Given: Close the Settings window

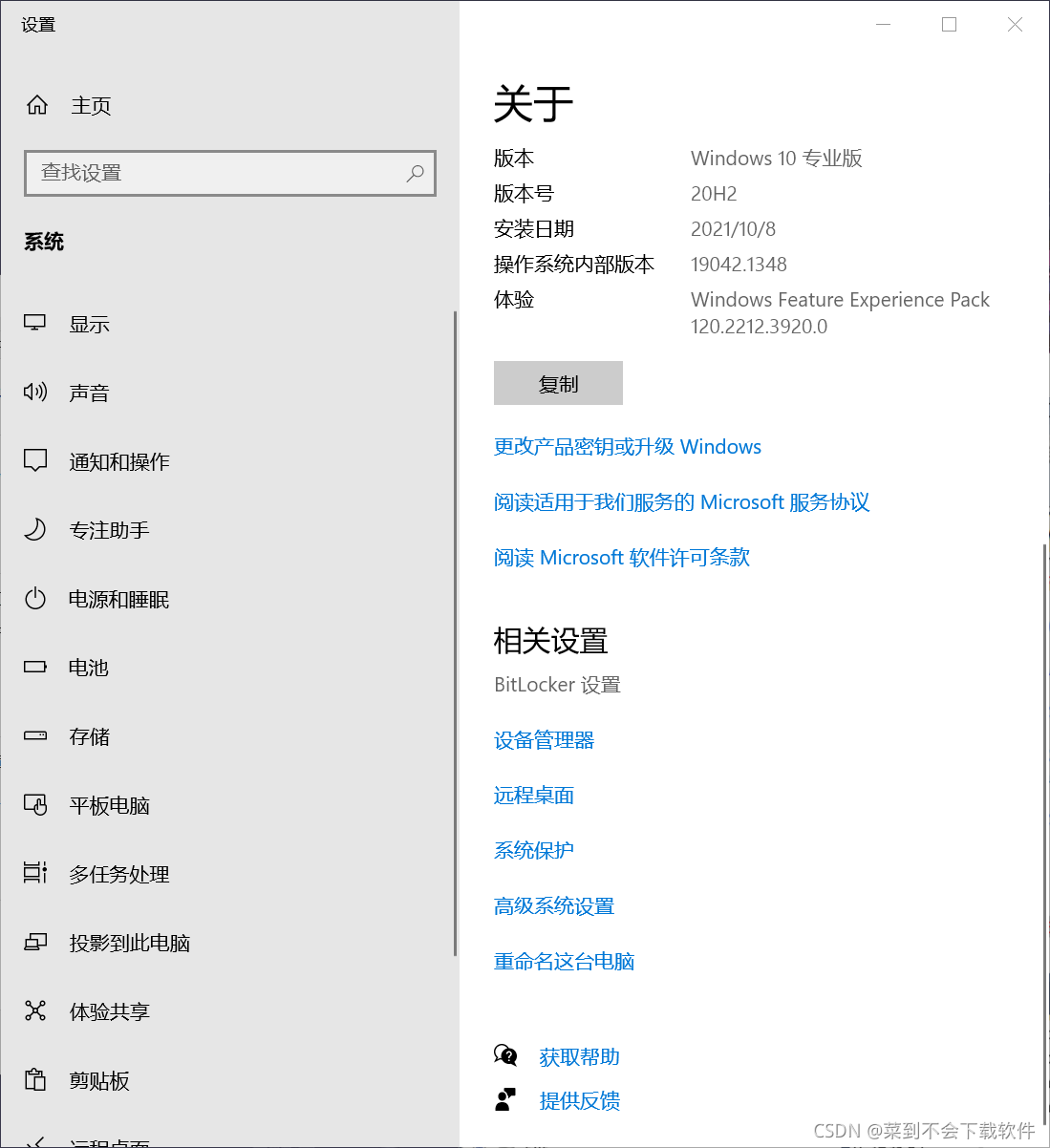Looking at the screenshot, I should point(1015,25).
